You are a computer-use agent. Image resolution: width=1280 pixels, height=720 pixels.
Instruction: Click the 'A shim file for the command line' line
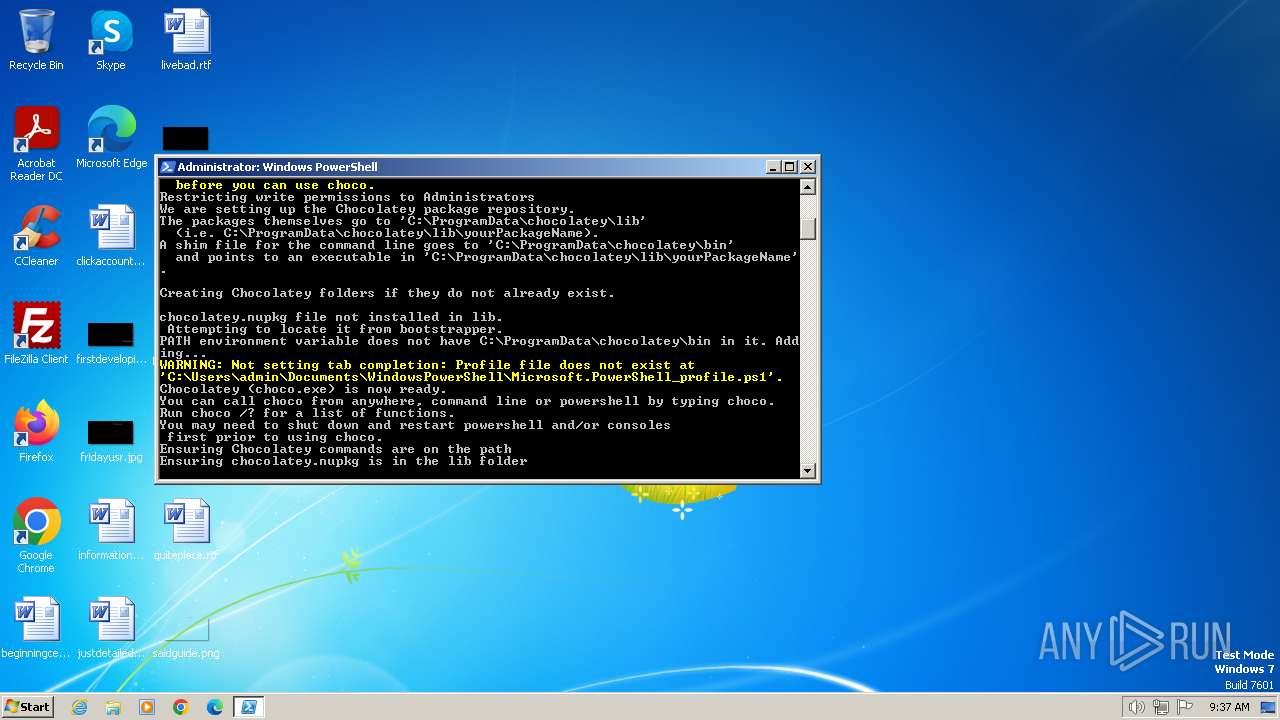[x=447, y=245]
